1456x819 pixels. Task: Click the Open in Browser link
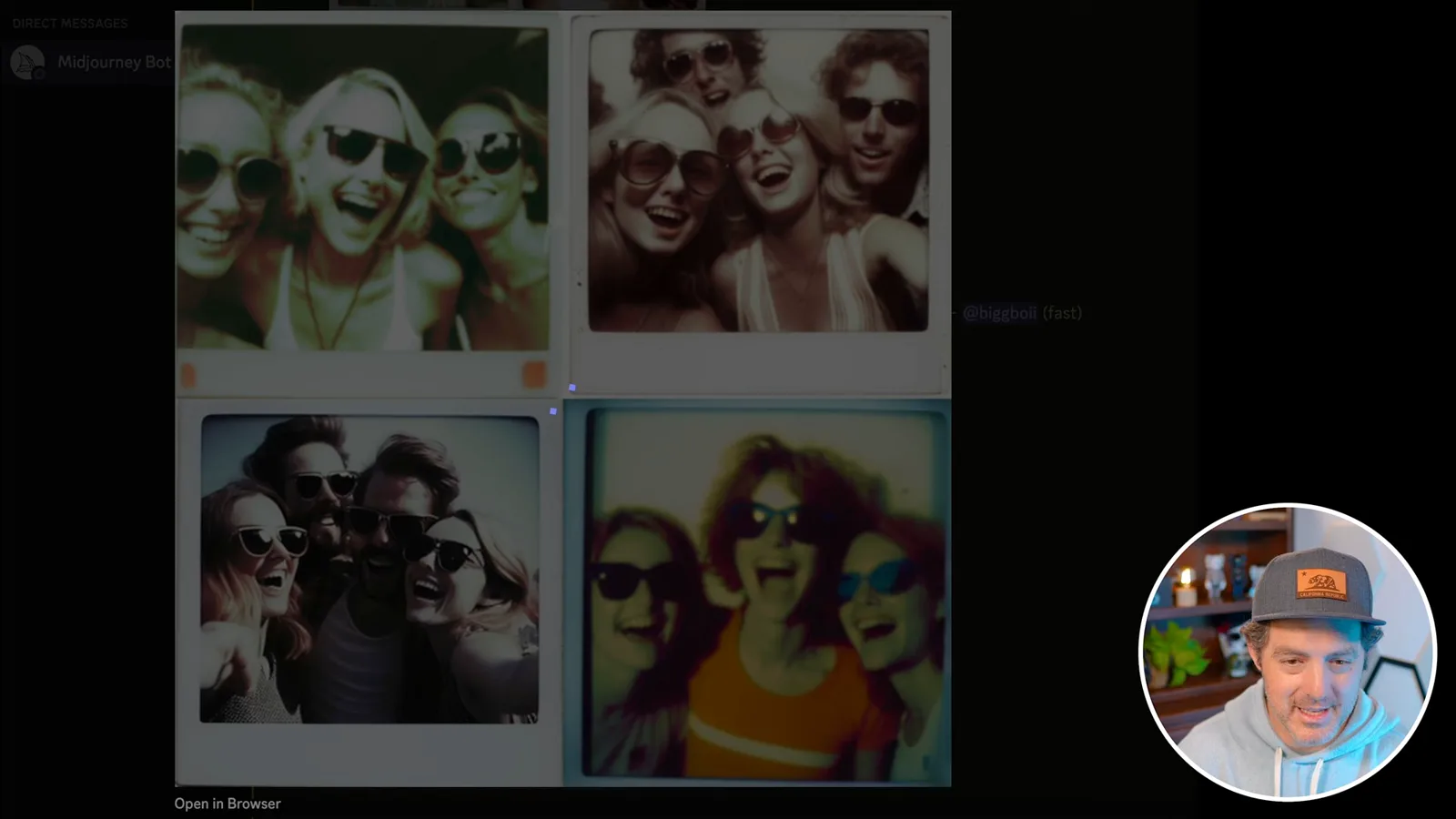(x=227, y=804)
